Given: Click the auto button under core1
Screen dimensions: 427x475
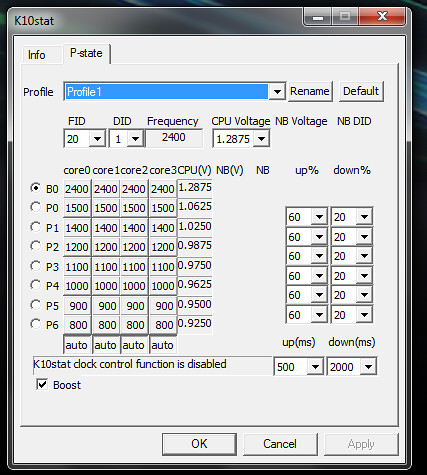Looking at the screenshot, I should (x=106, y=345).
